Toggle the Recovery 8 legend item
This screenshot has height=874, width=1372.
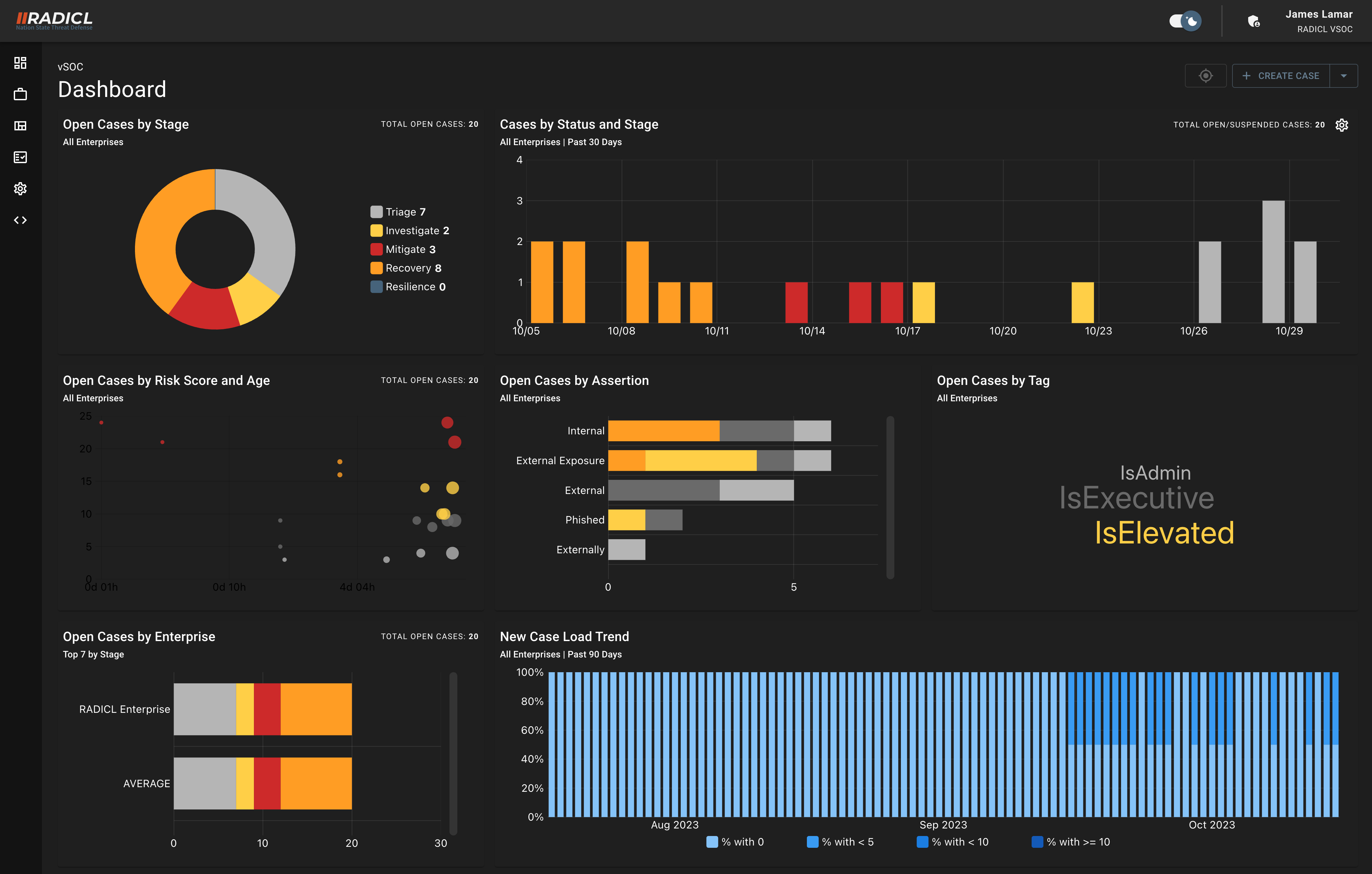[406, 268]
